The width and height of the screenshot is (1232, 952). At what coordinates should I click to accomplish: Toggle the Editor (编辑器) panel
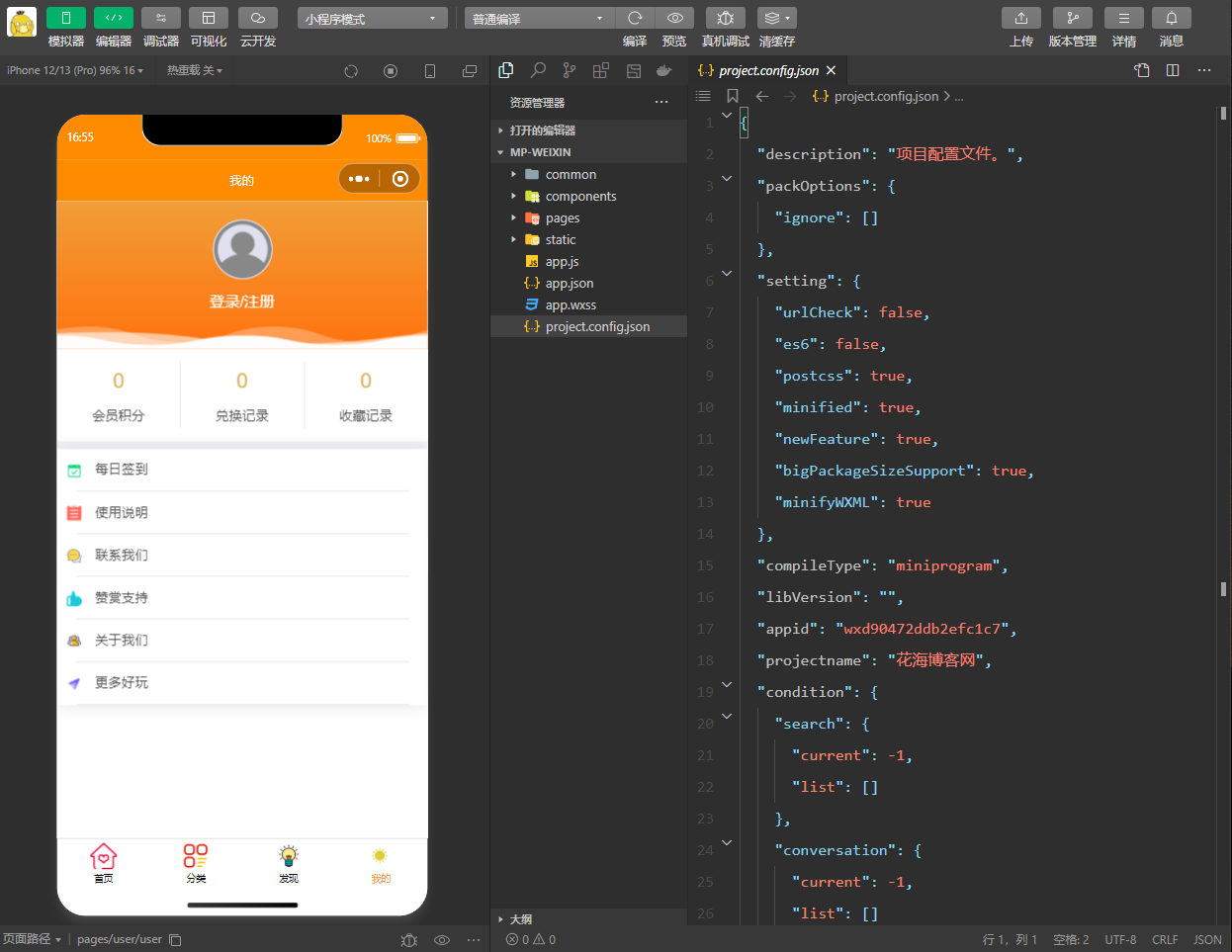[x=114, y=19]
